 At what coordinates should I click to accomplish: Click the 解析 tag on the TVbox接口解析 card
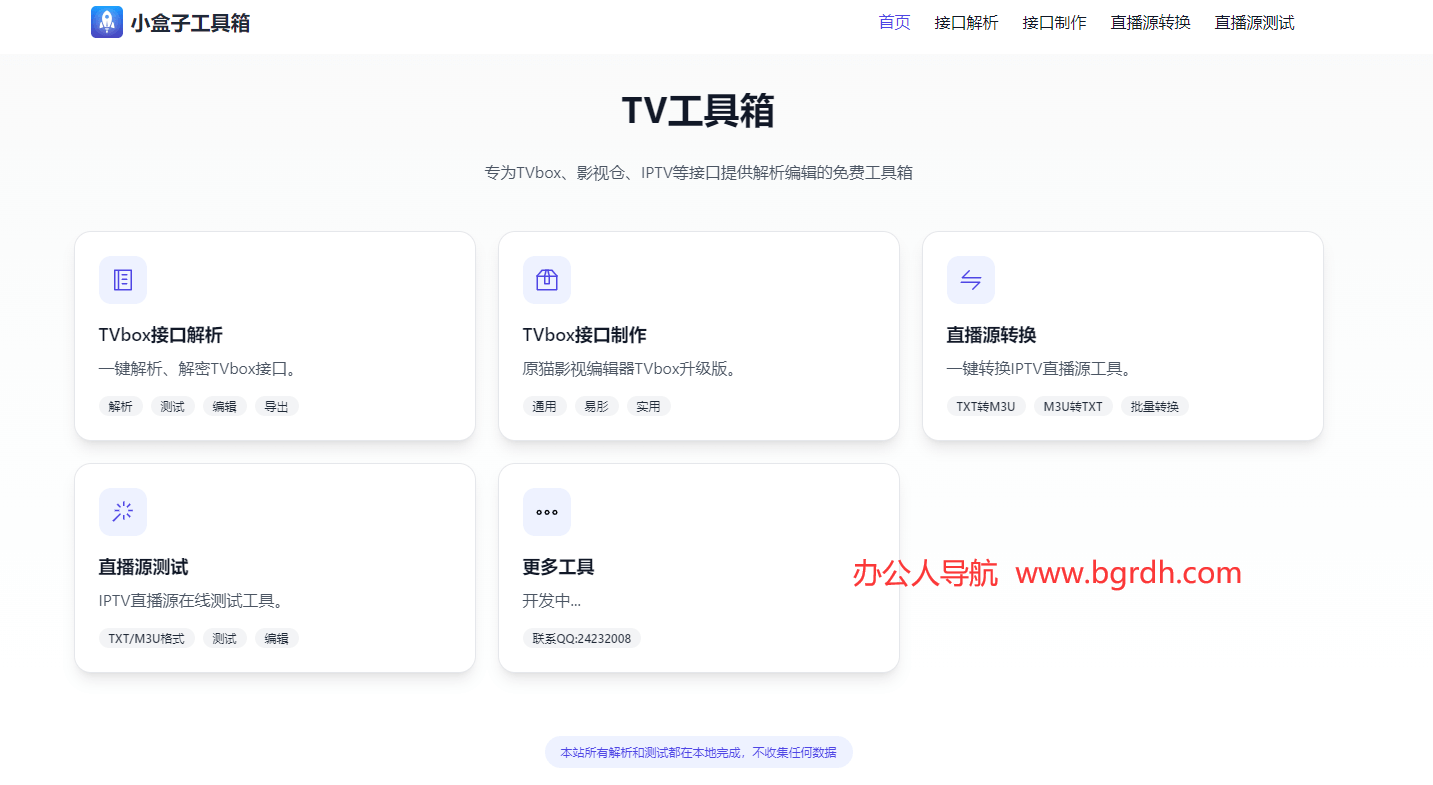tap(120, 406)
